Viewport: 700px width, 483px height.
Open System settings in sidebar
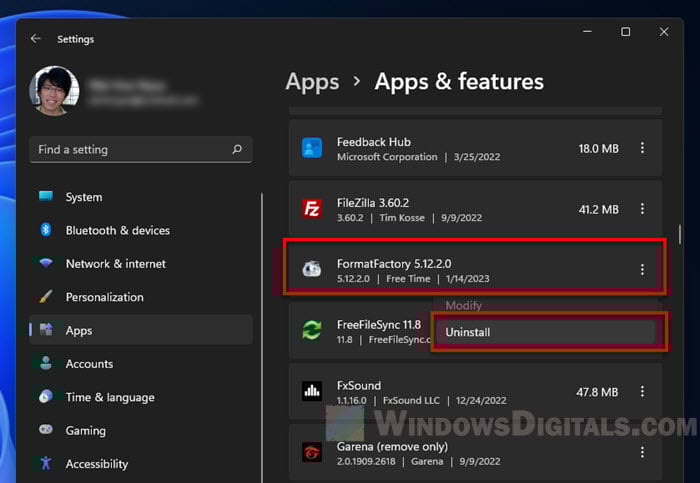click(141, 197)
